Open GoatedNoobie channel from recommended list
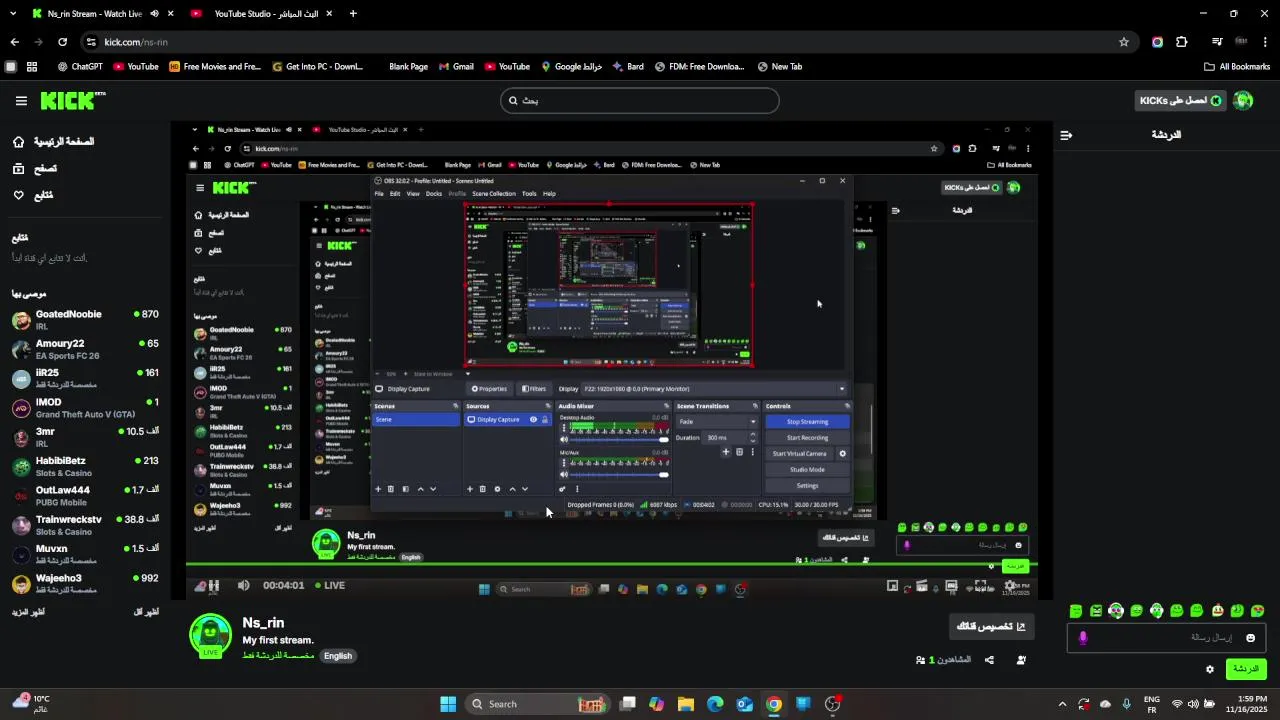Screen dimensions: 1280x720 click(85, 320)
